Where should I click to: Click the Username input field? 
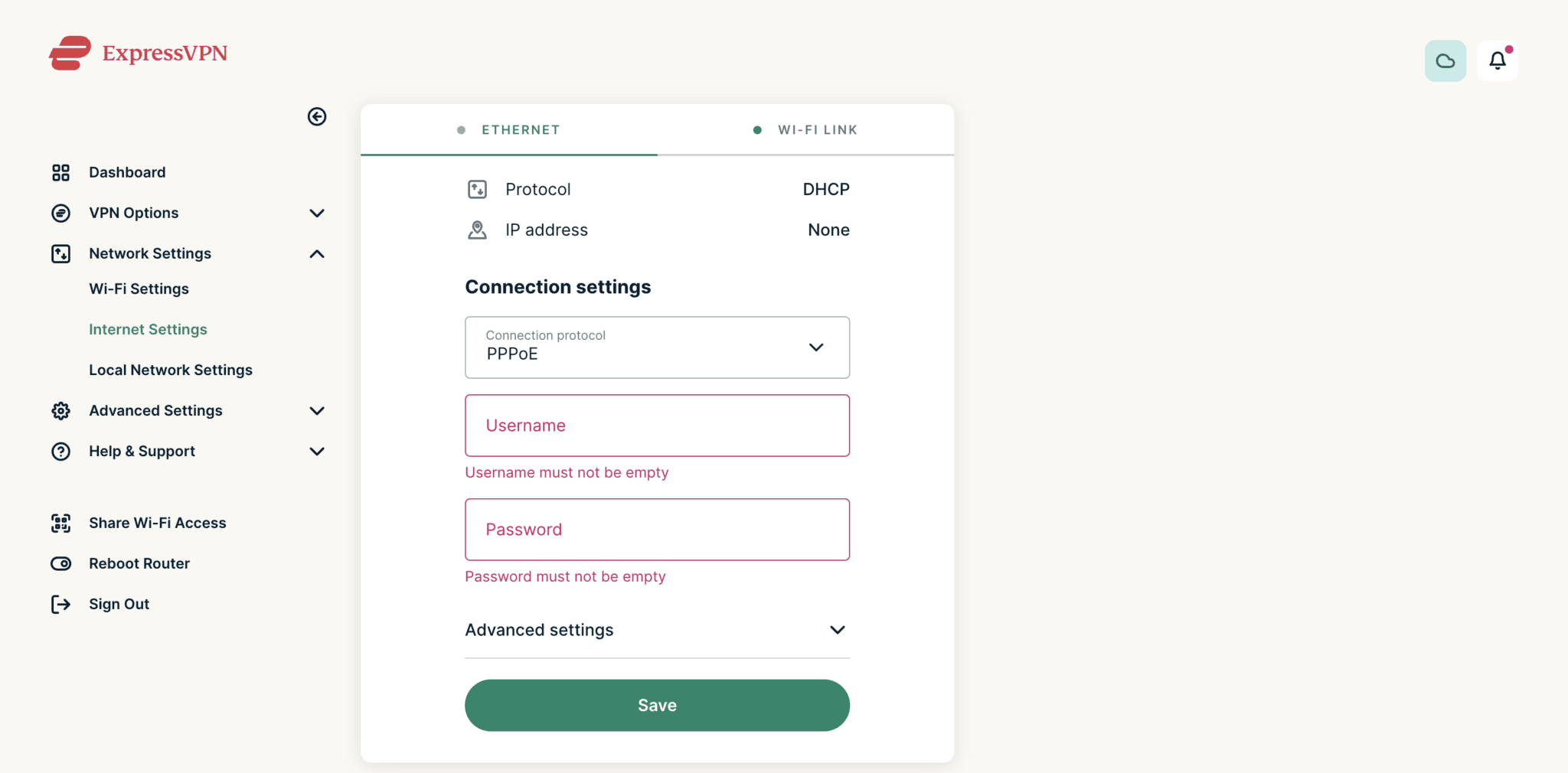click(x=657, y=426)
